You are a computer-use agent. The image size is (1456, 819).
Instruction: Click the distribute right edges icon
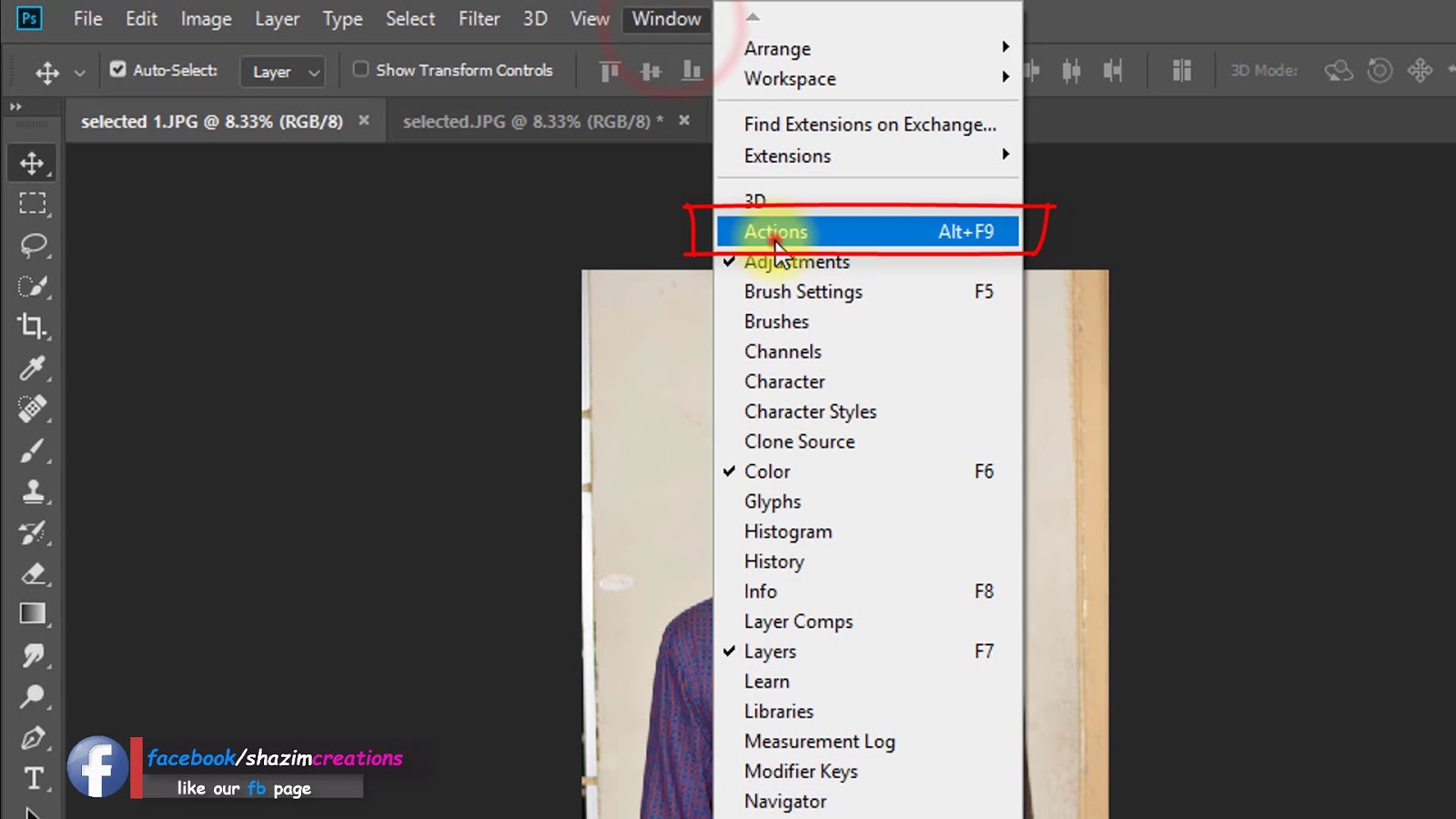pyautogui.click(x=1112, y=70)
